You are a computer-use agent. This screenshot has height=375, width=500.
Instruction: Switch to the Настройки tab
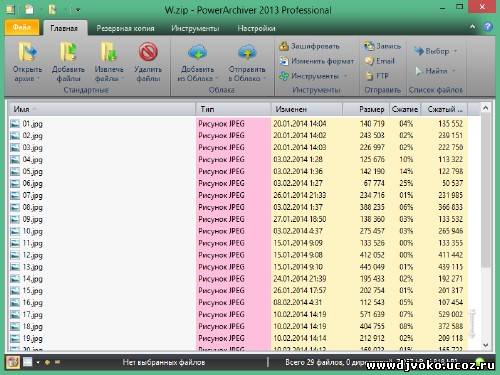tap(256, 28)
